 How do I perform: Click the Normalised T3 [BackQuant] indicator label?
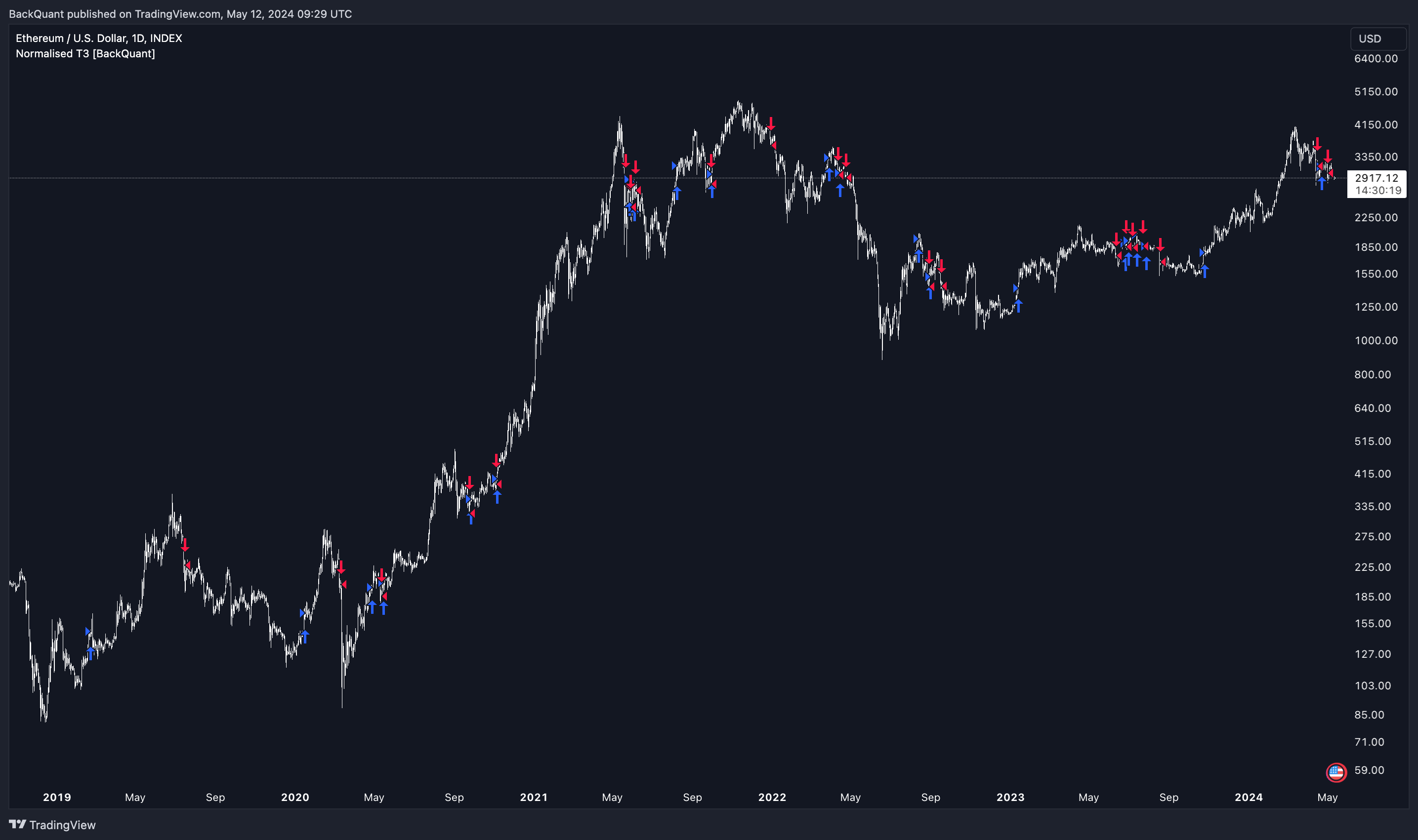tap(85, 53)
